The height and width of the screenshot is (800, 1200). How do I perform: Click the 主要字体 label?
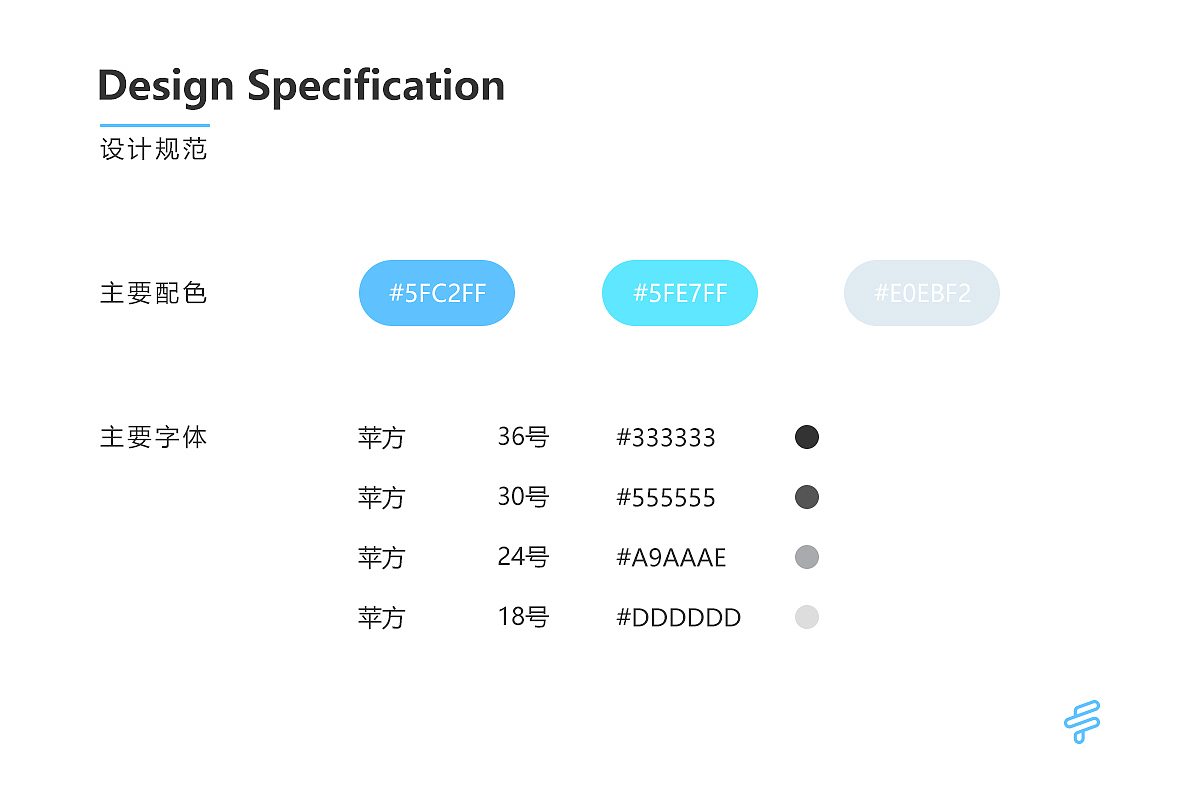pyautogui.click(x=154, y=437)
